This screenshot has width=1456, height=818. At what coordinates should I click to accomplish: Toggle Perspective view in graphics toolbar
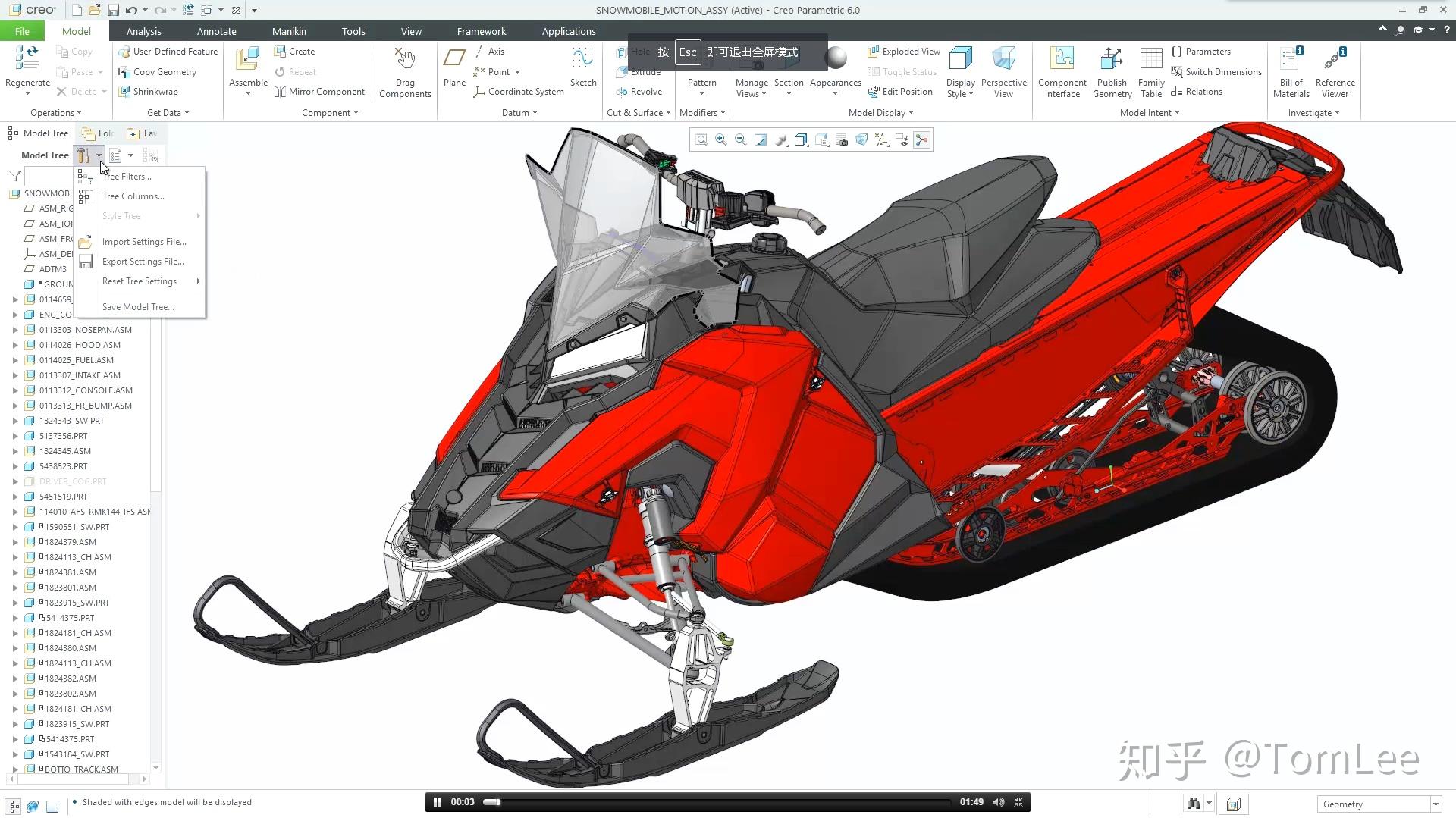point(861,139)
